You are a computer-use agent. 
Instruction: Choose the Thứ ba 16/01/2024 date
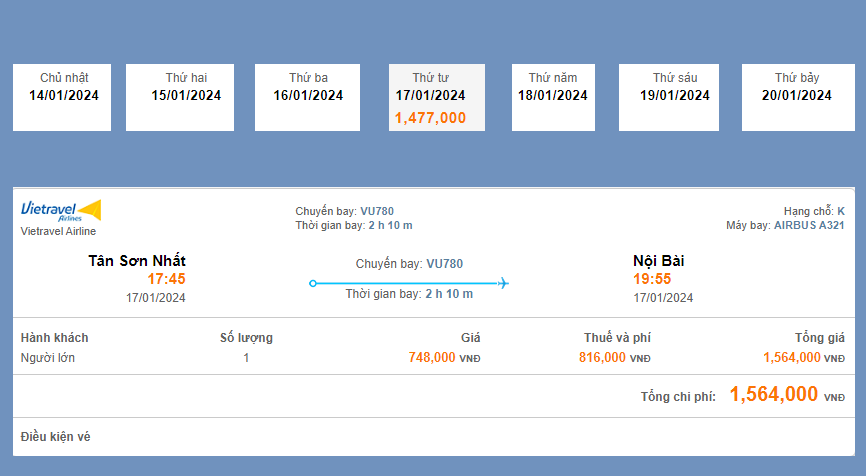click(308, 97)
